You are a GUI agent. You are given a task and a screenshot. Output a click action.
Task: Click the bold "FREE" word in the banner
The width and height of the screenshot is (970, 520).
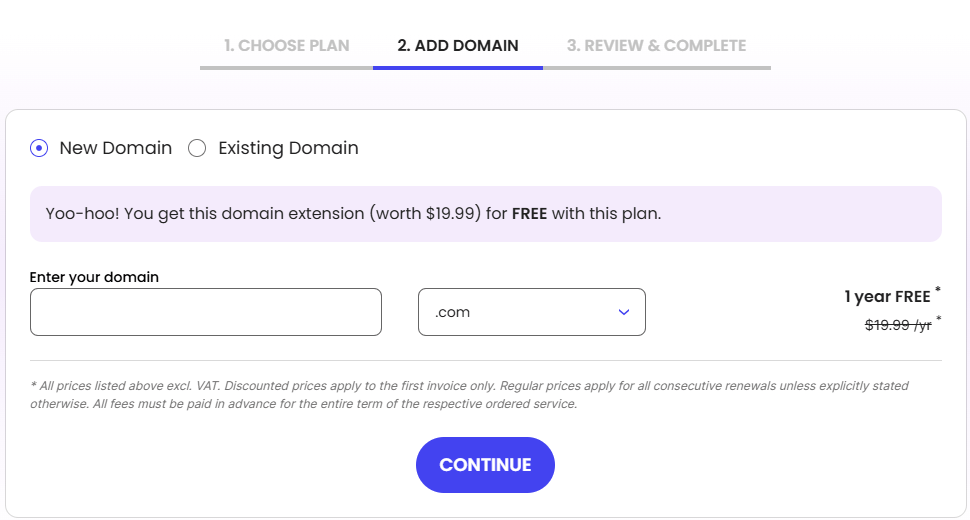click(x=529, y=214)
